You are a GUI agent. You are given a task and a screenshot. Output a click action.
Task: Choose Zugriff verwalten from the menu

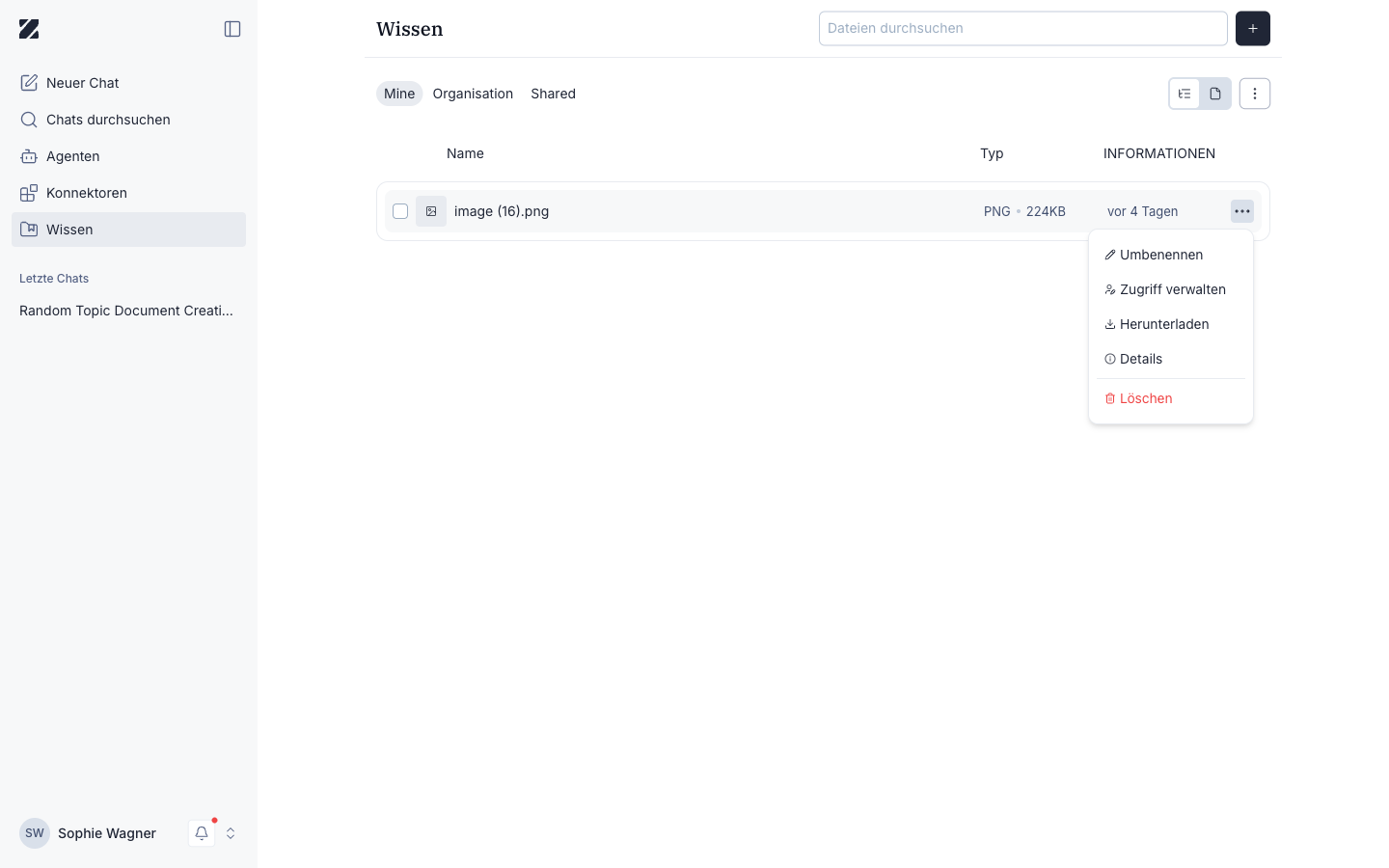1171,289
